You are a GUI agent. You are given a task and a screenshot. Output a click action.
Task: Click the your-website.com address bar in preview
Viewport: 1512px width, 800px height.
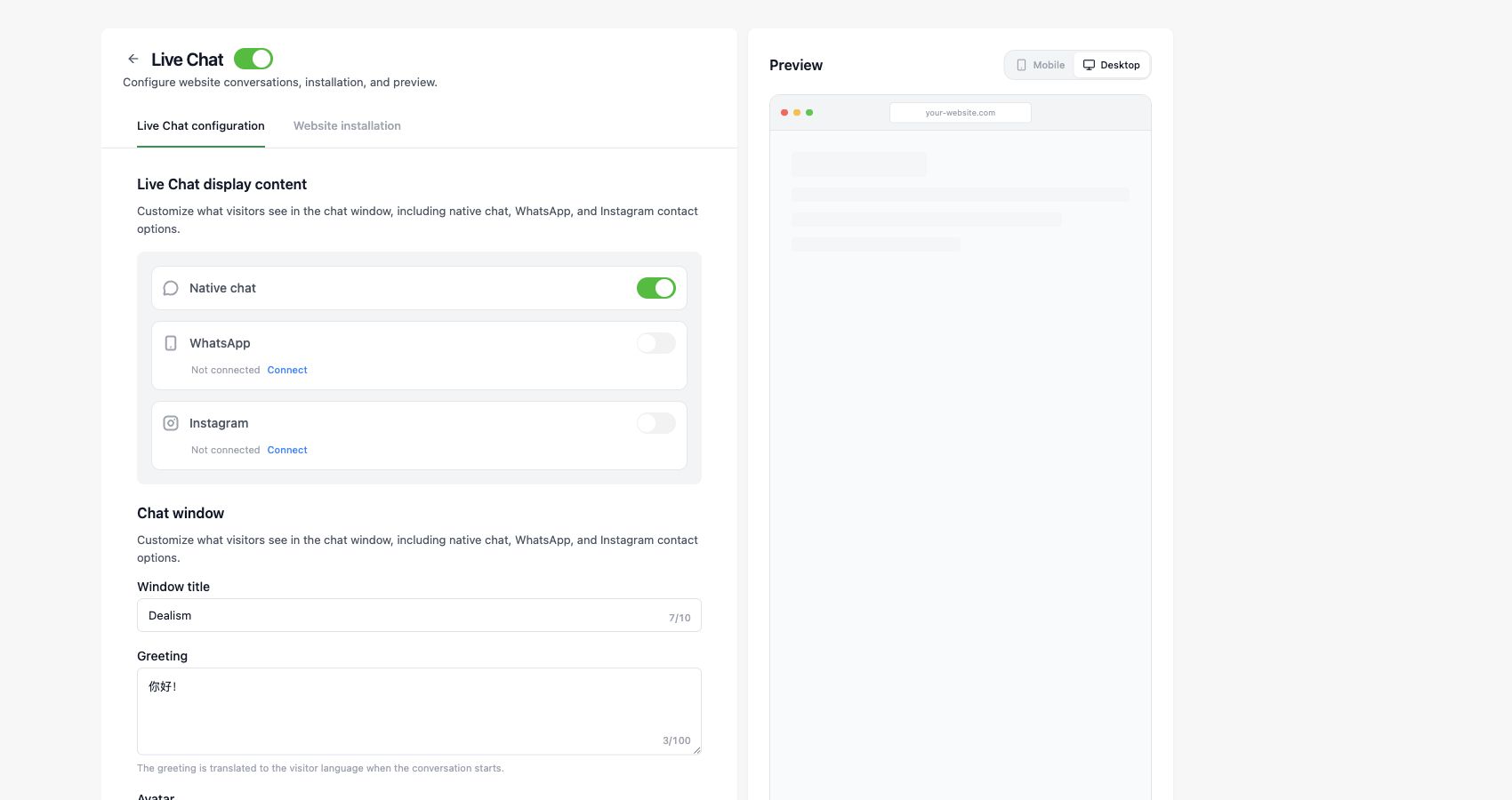click(961, 113)
